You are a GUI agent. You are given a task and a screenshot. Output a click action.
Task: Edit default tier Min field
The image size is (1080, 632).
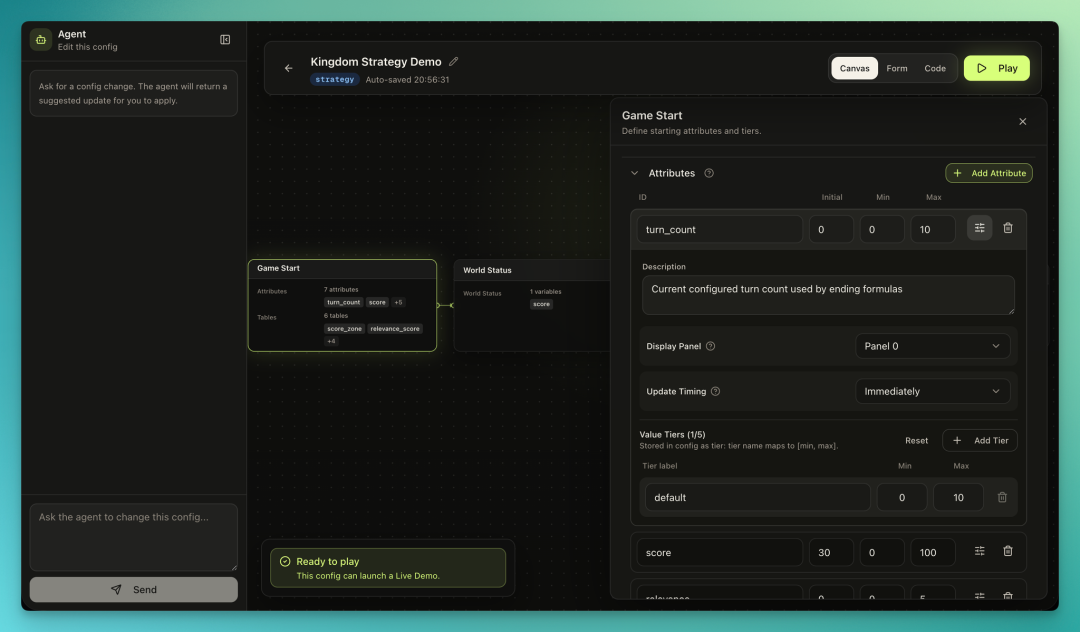[902, 497]
